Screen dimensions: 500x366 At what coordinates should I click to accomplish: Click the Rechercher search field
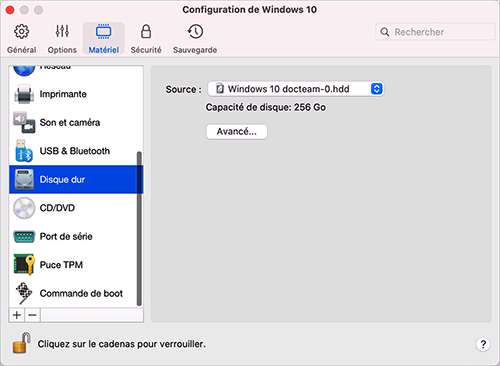point(435,32)
